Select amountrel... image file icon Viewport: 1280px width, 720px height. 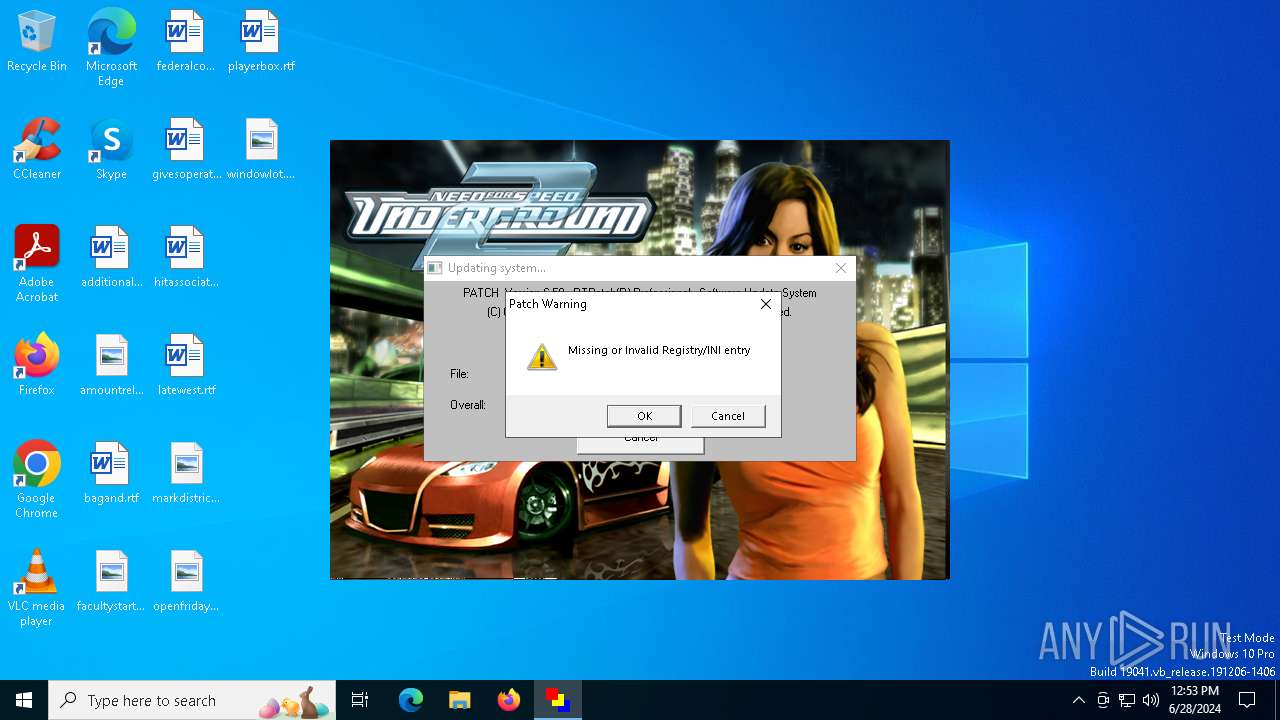(111, 366)
